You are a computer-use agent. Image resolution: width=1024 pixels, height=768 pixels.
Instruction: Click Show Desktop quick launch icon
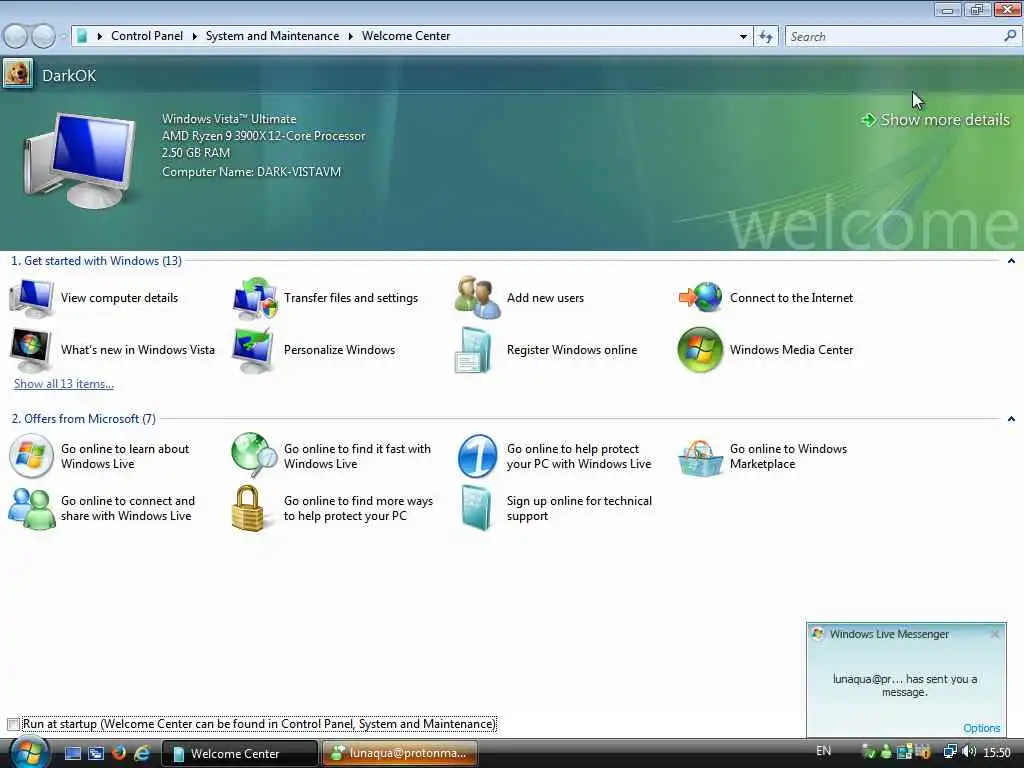73,753
